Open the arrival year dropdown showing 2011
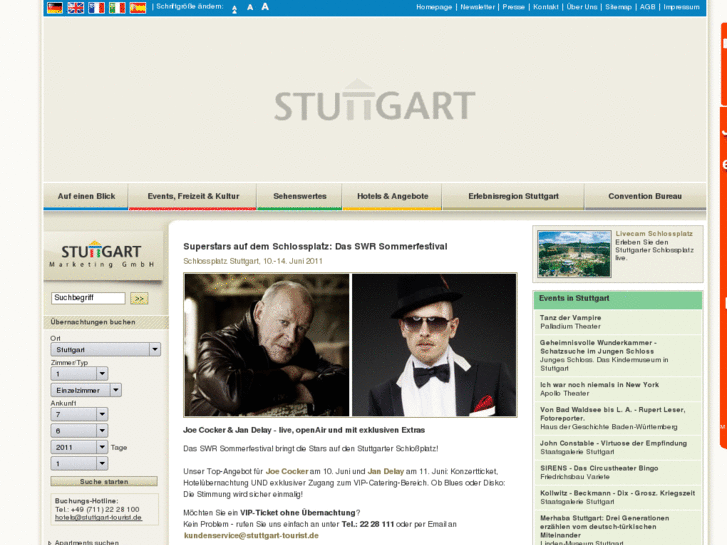Viewport: 727px width, 545px height. (79, 447)
